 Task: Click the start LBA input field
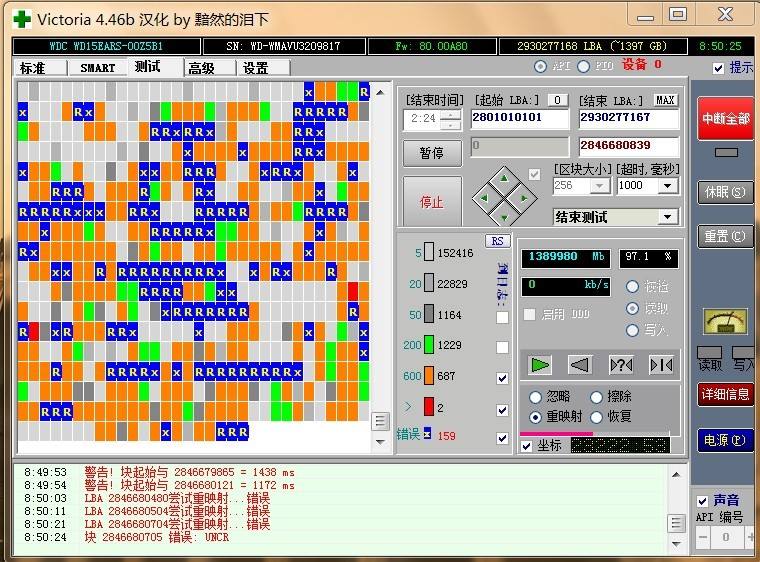pyautogui.click(x=519, y=118)
